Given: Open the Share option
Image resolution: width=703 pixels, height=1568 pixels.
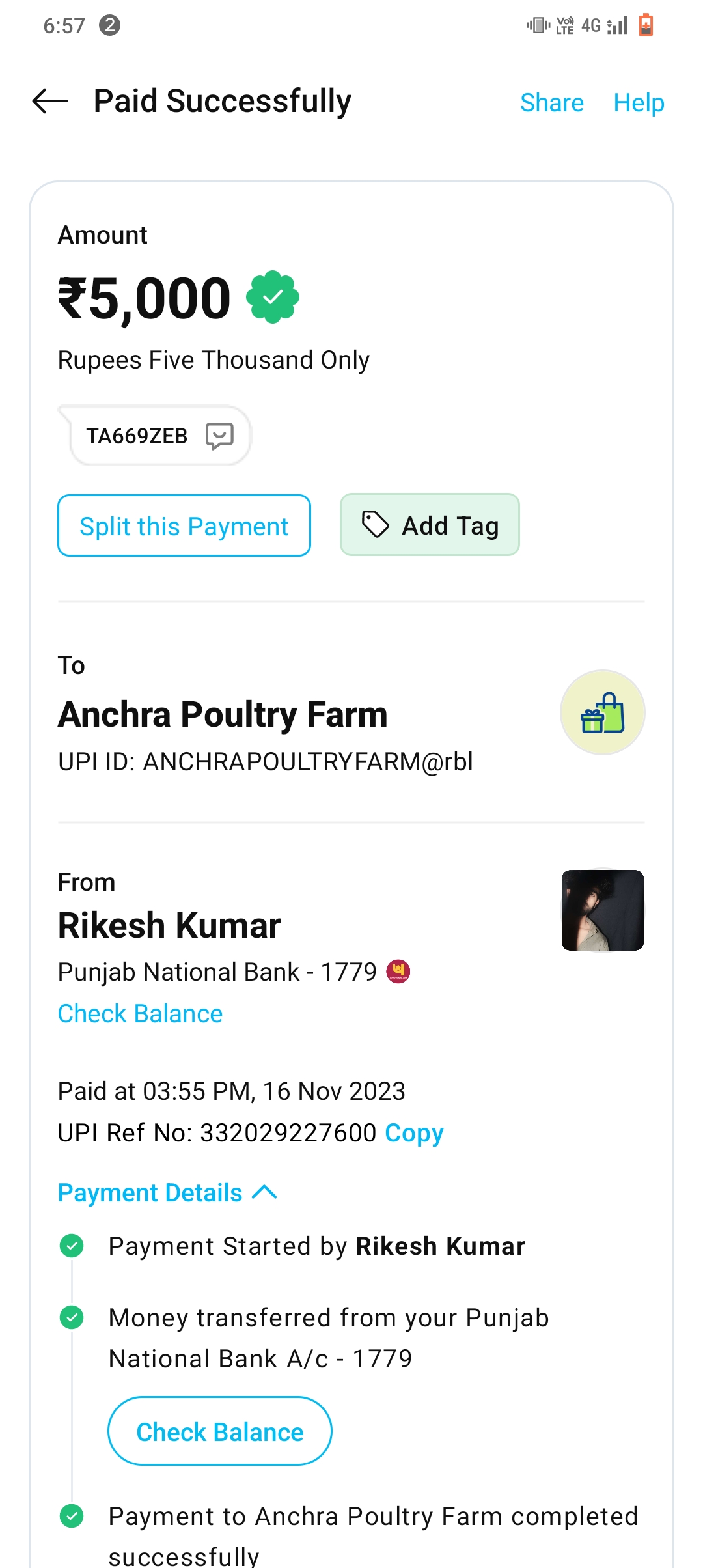Looking at the screenshot, I should [551, 103].
